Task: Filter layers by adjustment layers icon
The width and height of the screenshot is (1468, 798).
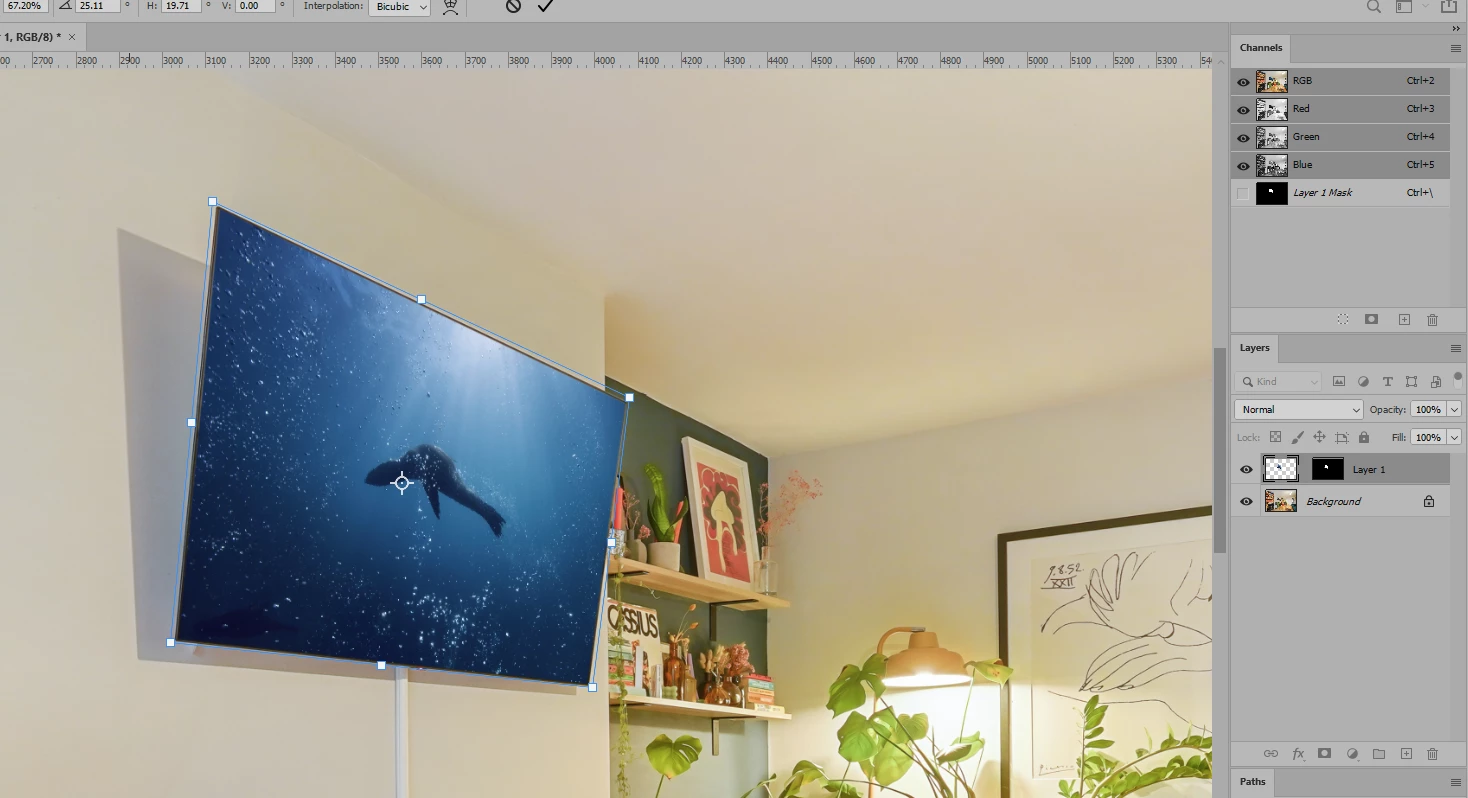Action: [x=1363, y=382]
